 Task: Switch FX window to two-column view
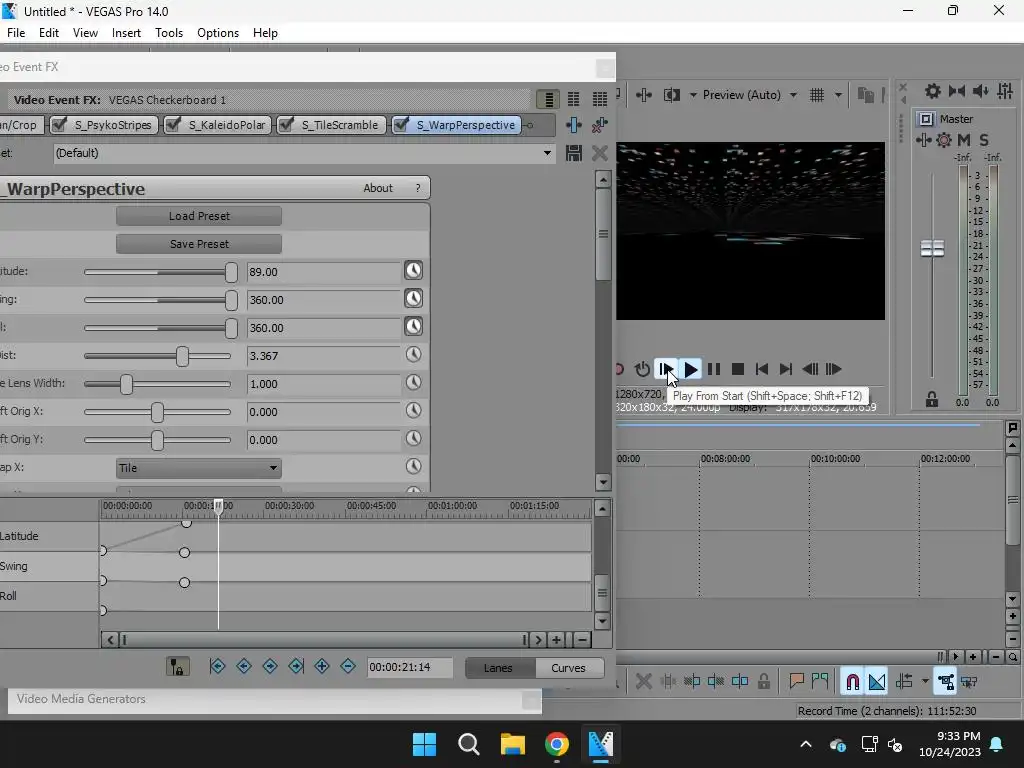click(x=573, y=99)
